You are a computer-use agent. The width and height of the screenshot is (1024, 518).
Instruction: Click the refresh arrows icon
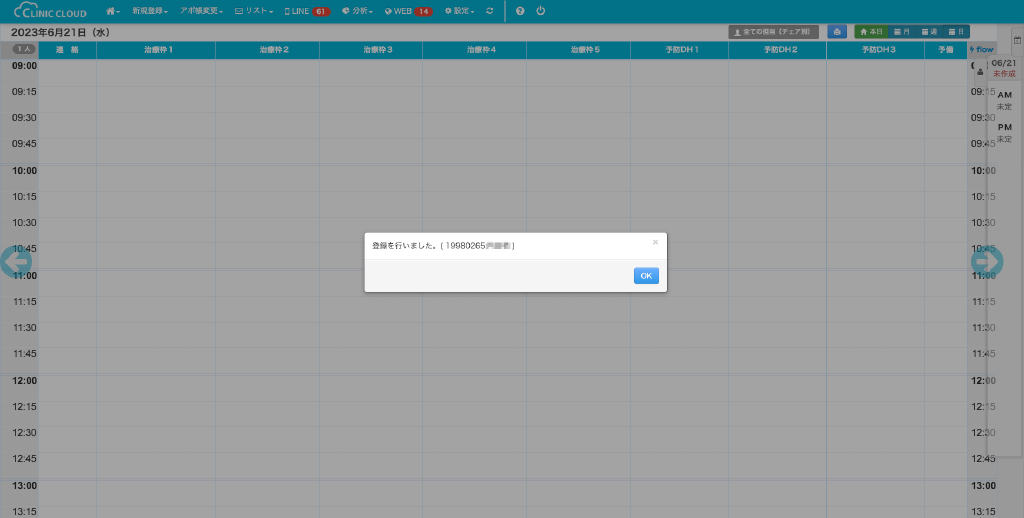[489, 11]
